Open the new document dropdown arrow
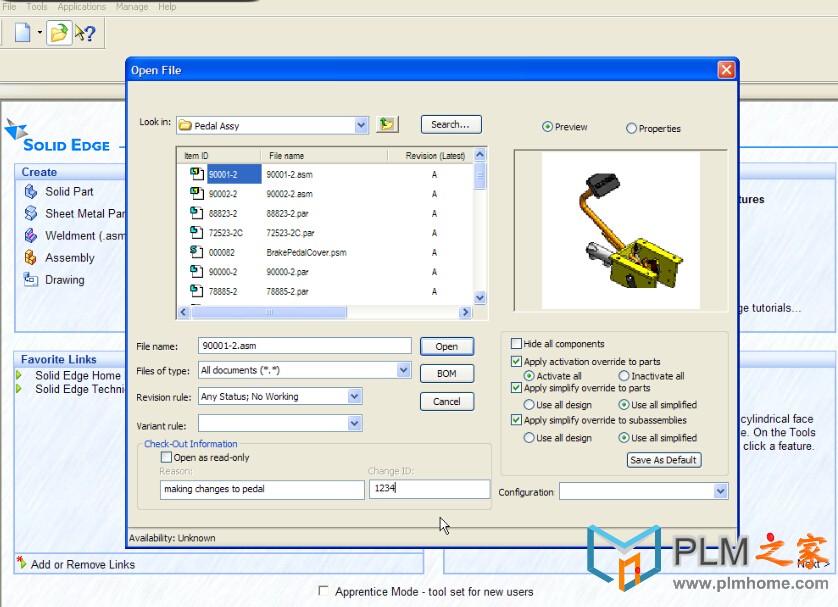Viewport: 838px width, 607px height. click(x=40, y=33)
